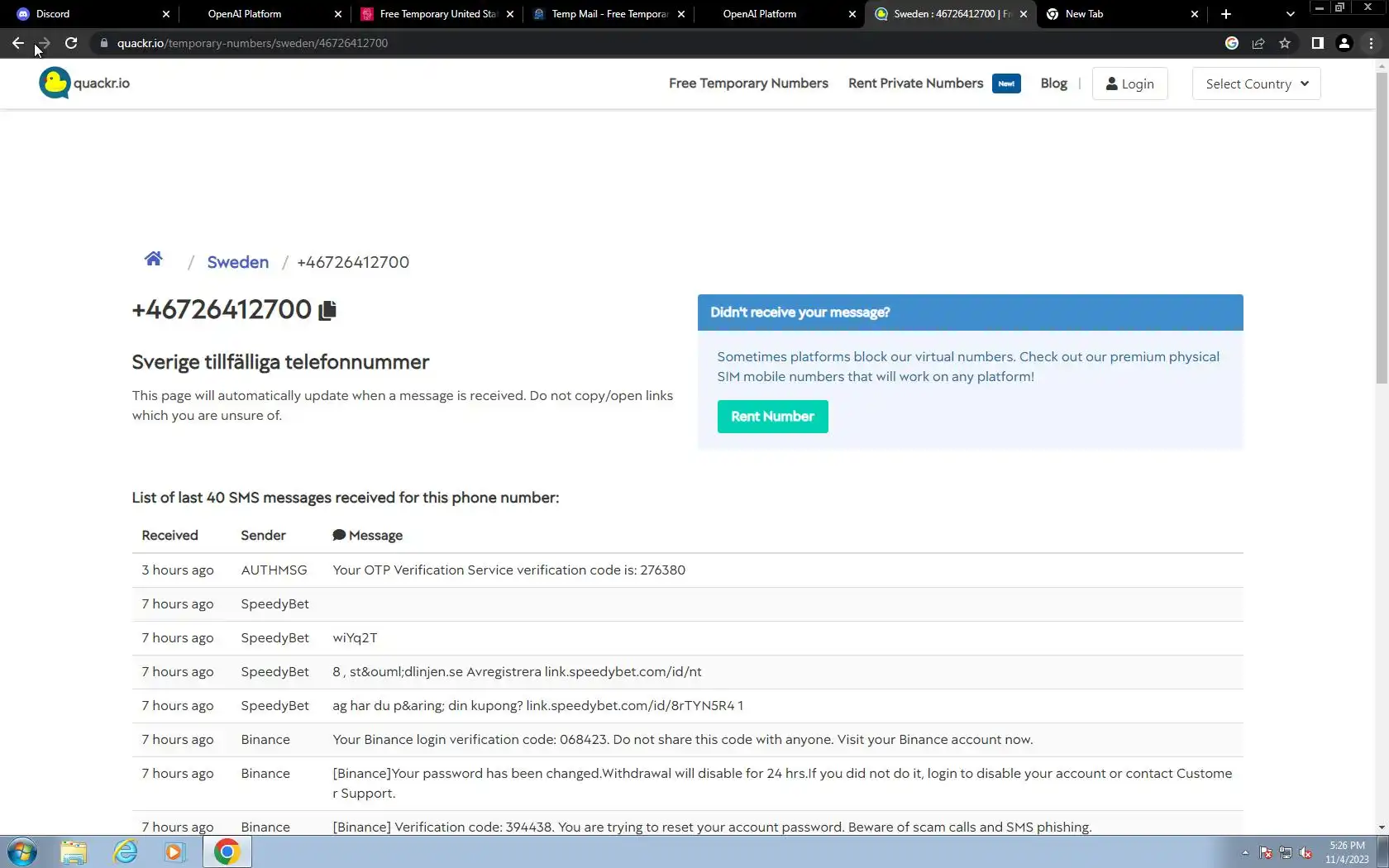1389x868 pixels.
Task: Open Windows Media Player from the taskbar
Action: pos(175,851)
